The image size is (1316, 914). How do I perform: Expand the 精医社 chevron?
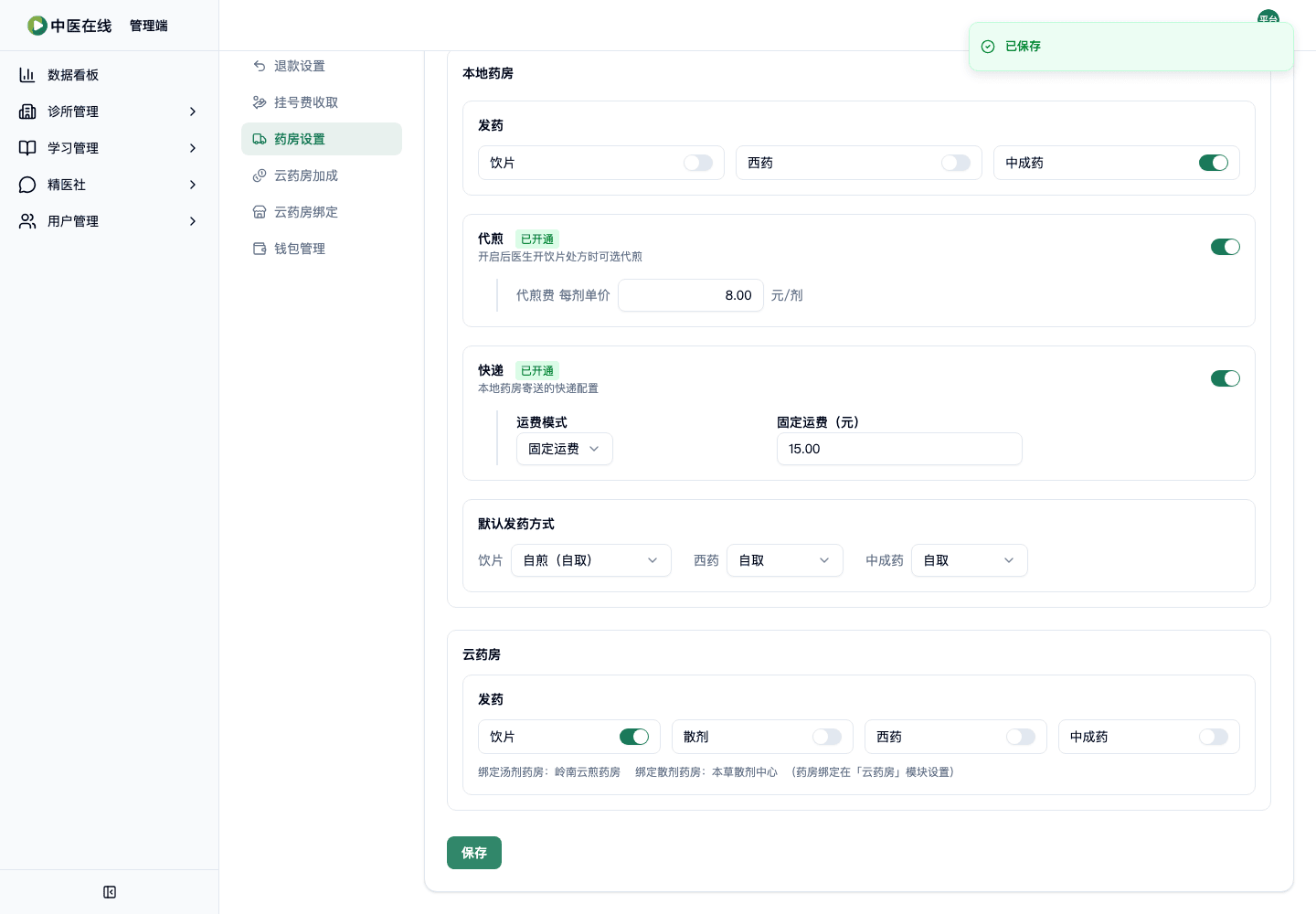pos(193,185)
